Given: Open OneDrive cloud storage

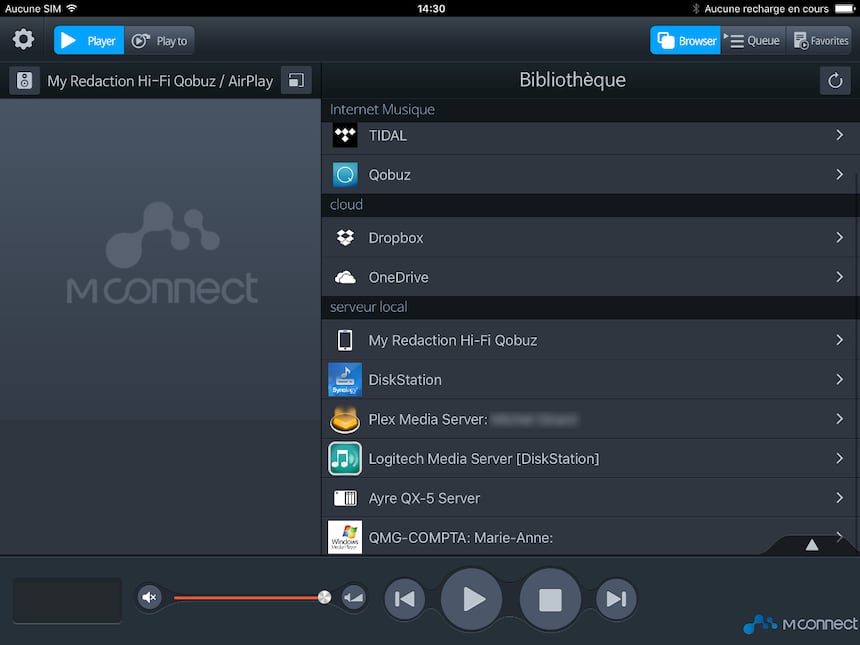Looking at the screenshot, I should [590, 278].
